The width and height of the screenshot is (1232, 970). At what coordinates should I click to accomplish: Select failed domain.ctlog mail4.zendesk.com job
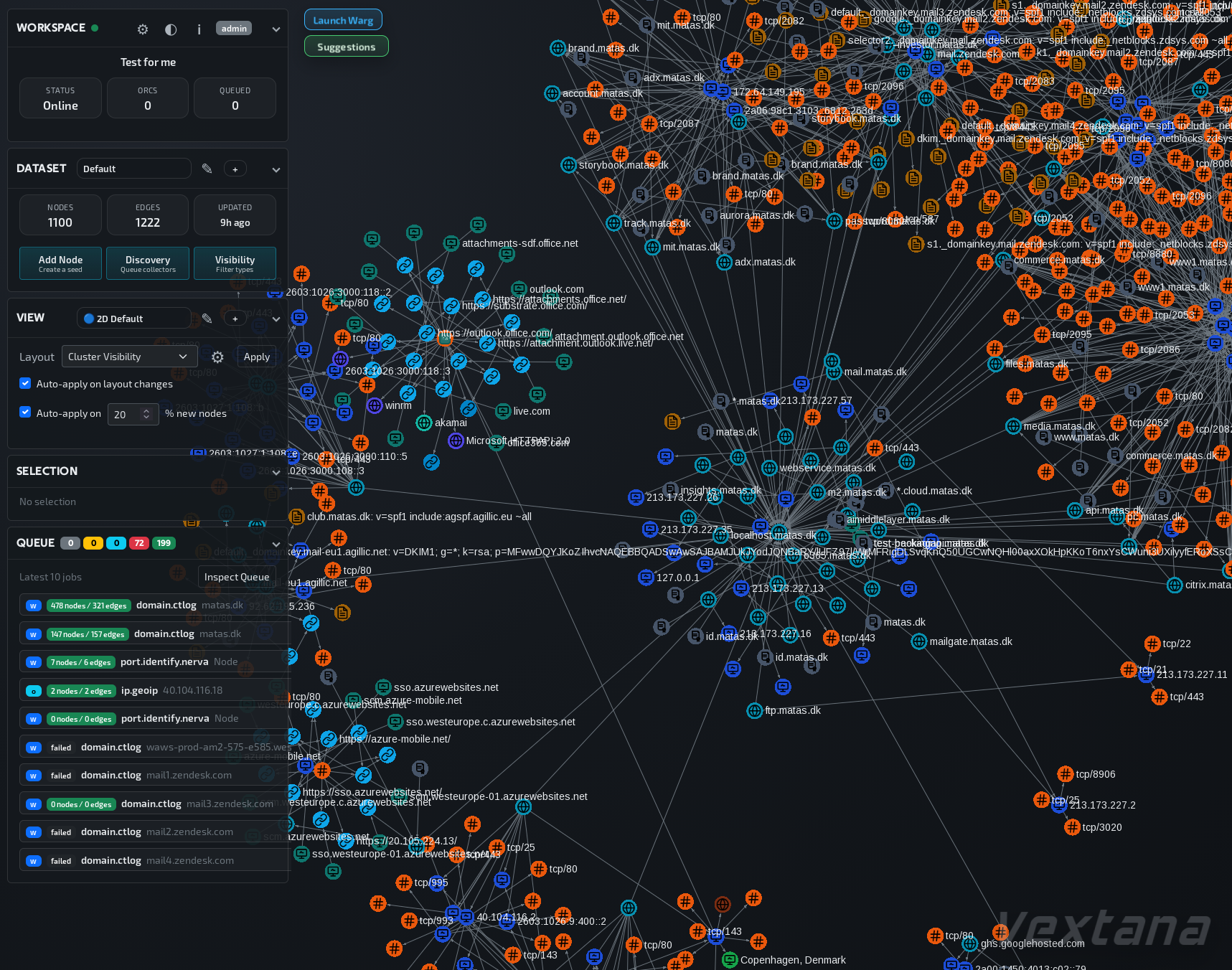click(154, 860)
